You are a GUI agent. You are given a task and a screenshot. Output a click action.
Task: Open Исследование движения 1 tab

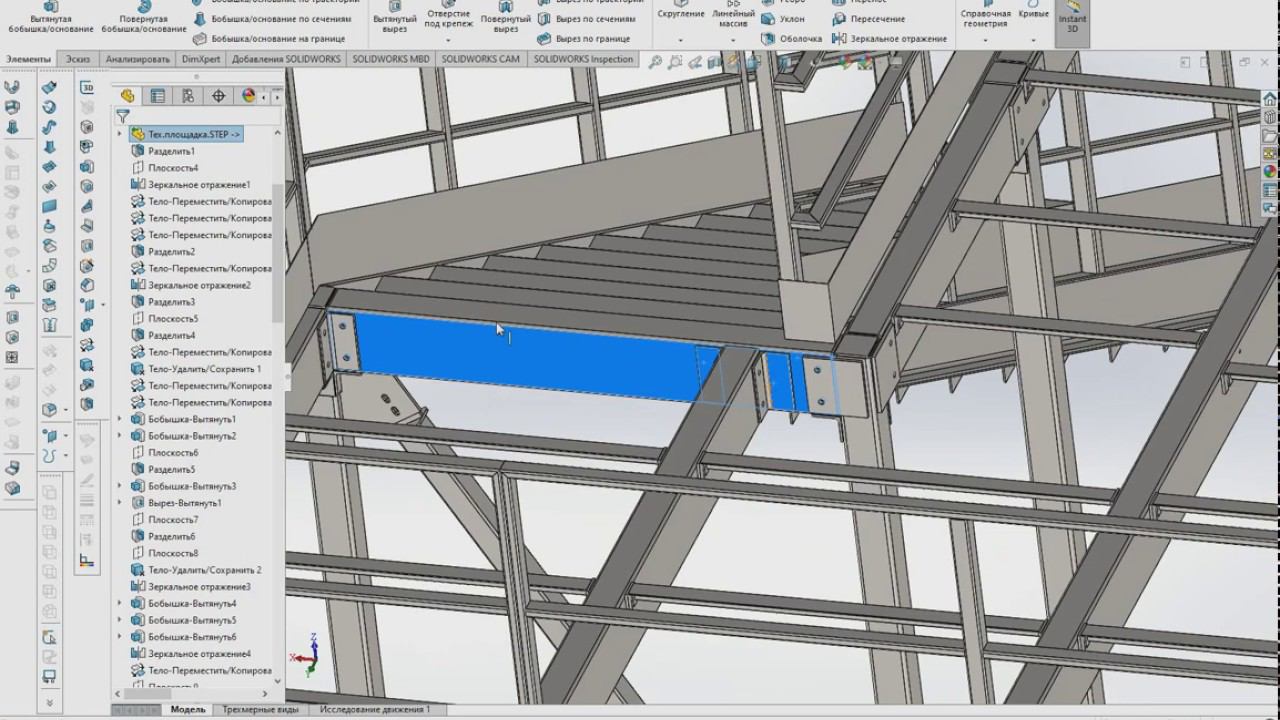(375, 709)
